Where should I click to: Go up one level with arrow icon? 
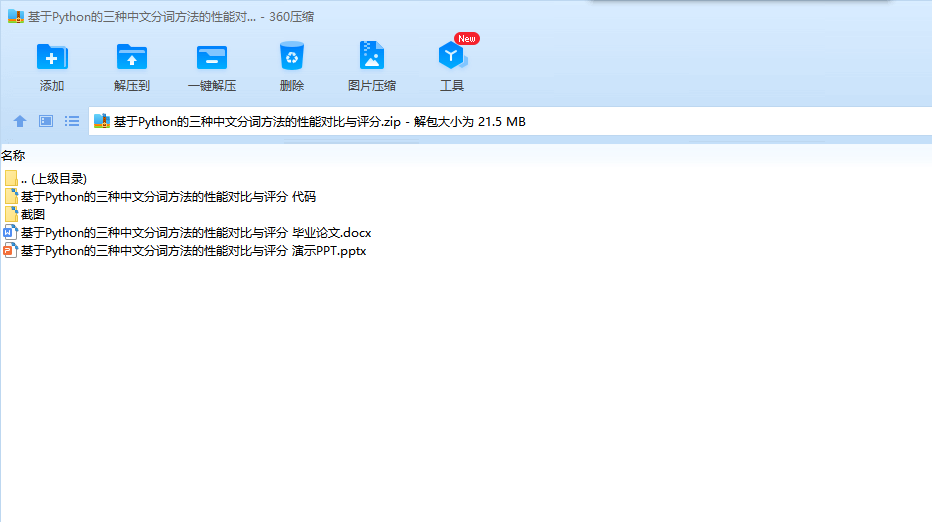click(x=20, y=121)
